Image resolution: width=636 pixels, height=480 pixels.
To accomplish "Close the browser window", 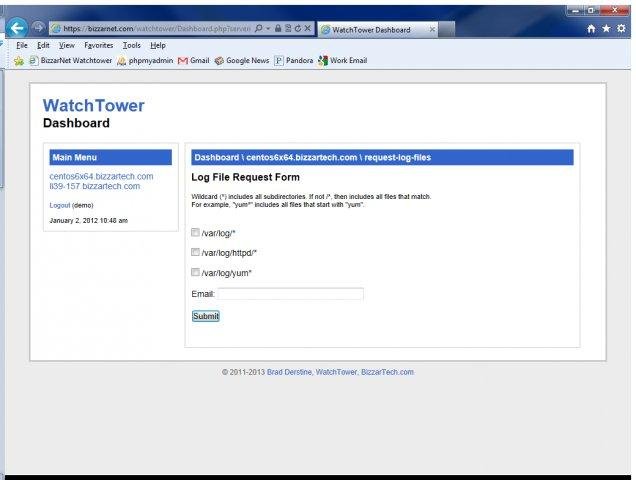I will pyautogui.click(x=615, y=10).
